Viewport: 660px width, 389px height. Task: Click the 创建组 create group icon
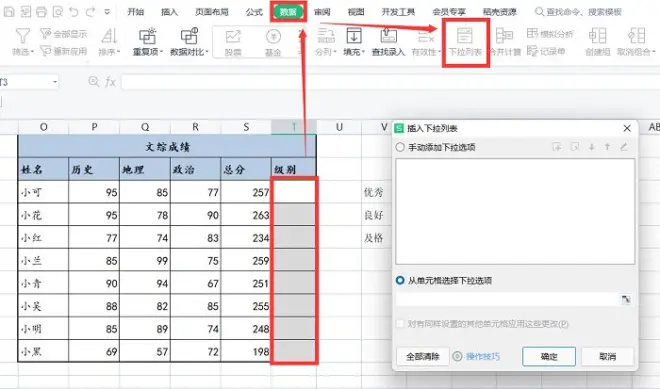597,36
